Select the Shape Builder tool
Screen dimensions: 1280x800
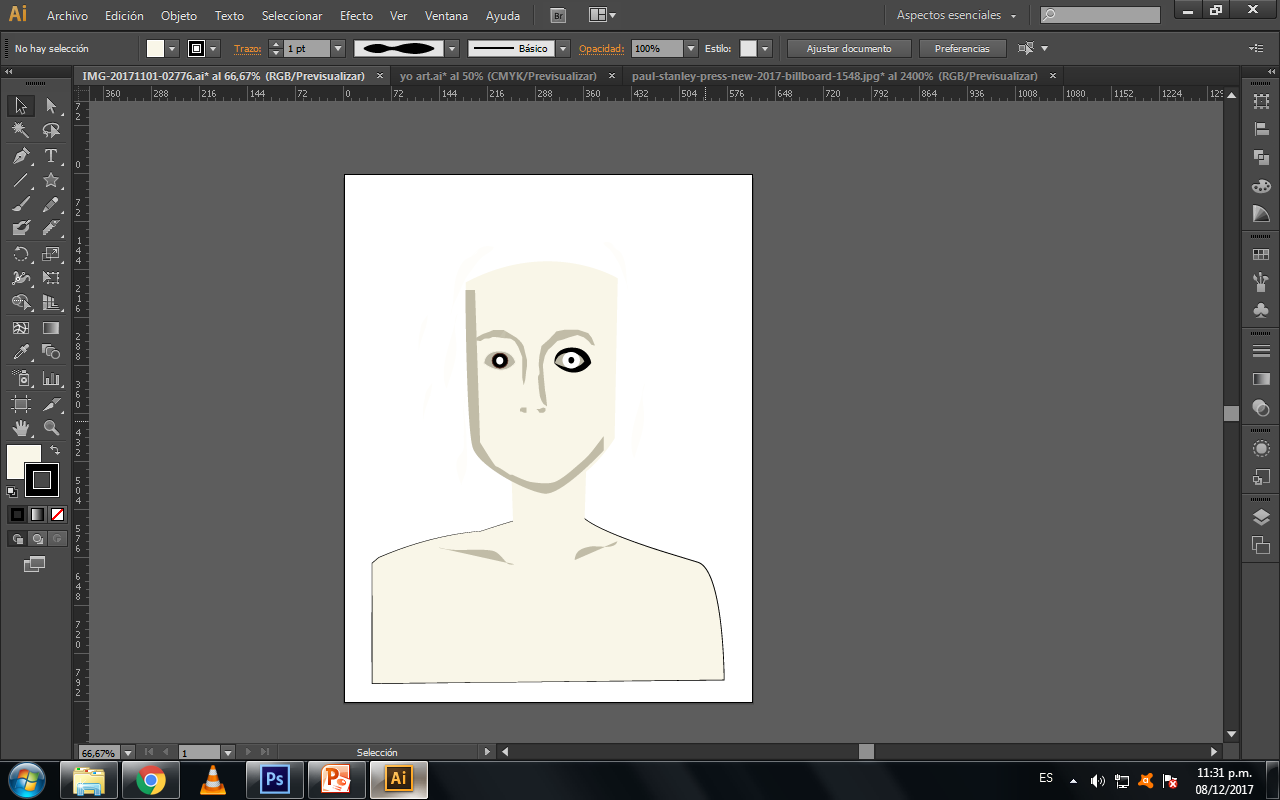[x=20, y=302]
